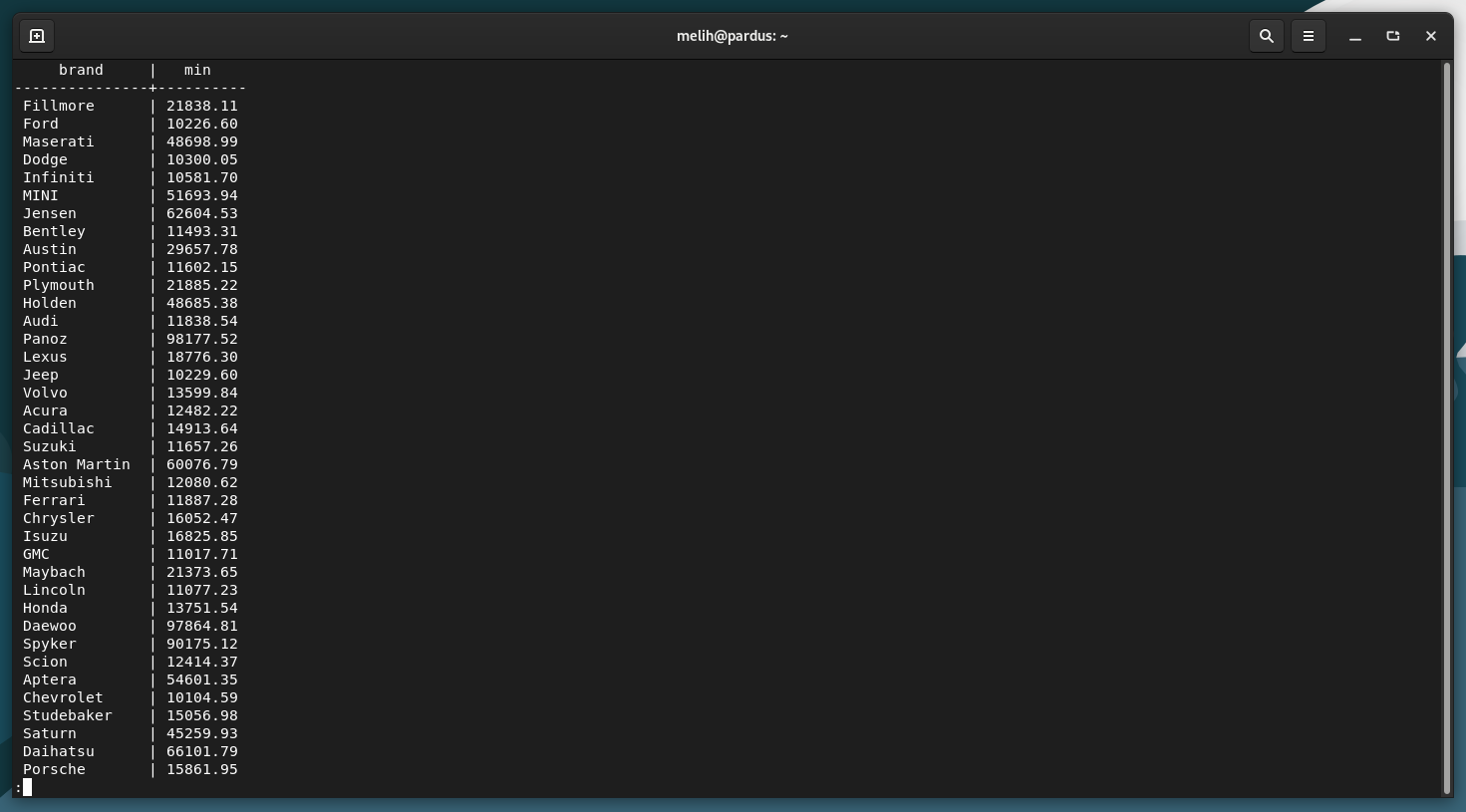
Task: Click the Volvo brand entry
Action: [x=45, y=393]
